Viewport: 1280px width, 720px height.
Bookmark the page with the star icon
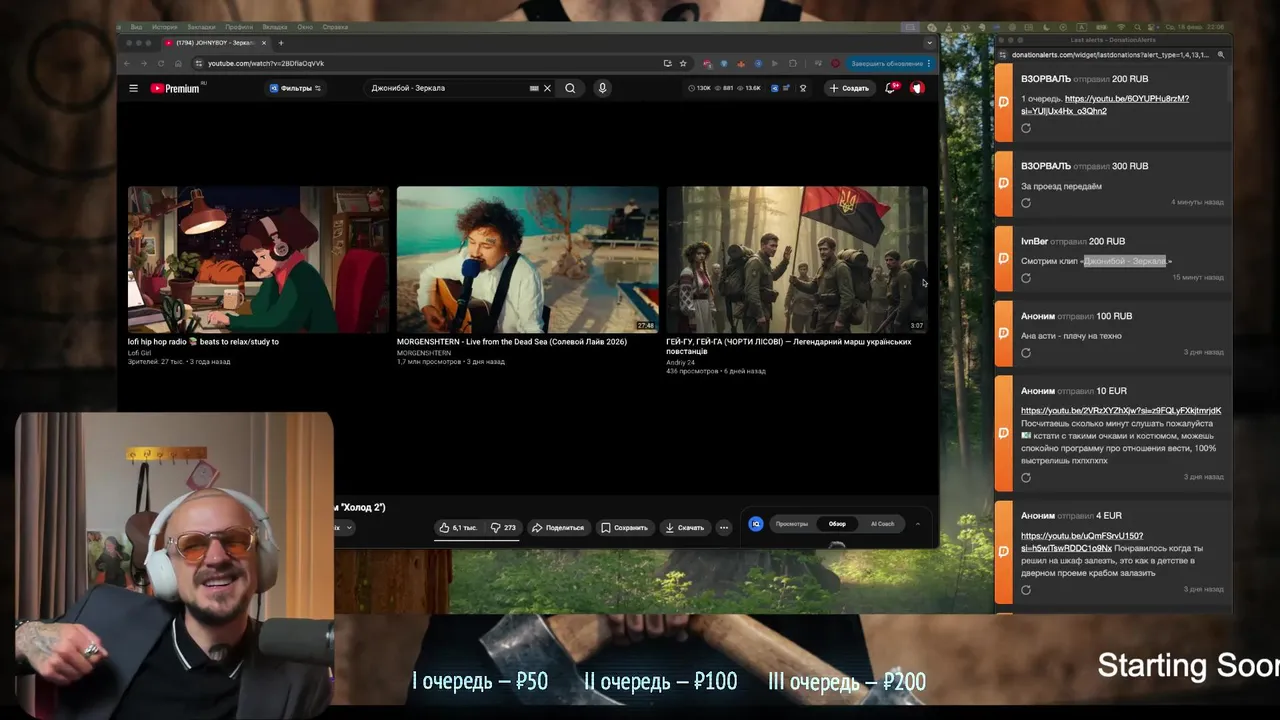683,63
